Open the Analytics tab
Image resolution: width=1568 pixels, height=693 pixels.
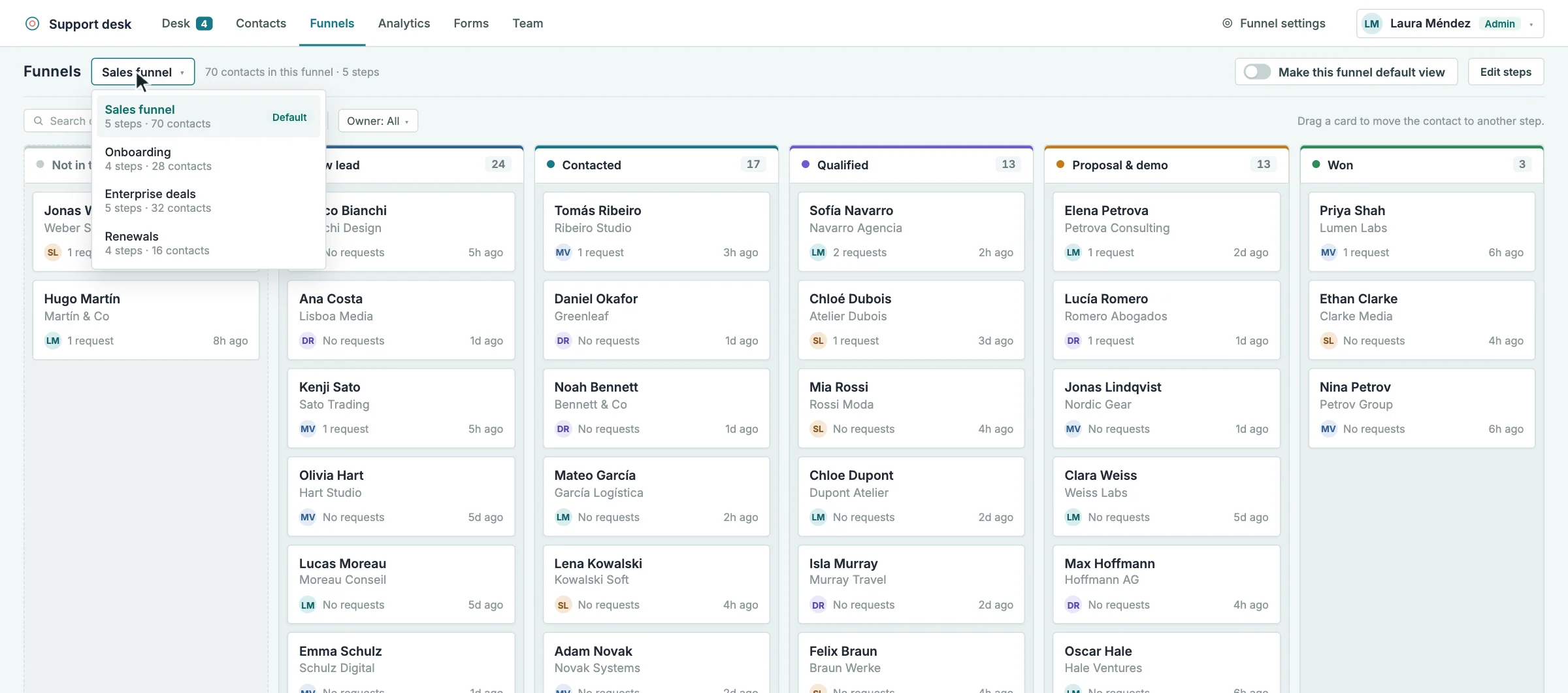tap(404, 24)
